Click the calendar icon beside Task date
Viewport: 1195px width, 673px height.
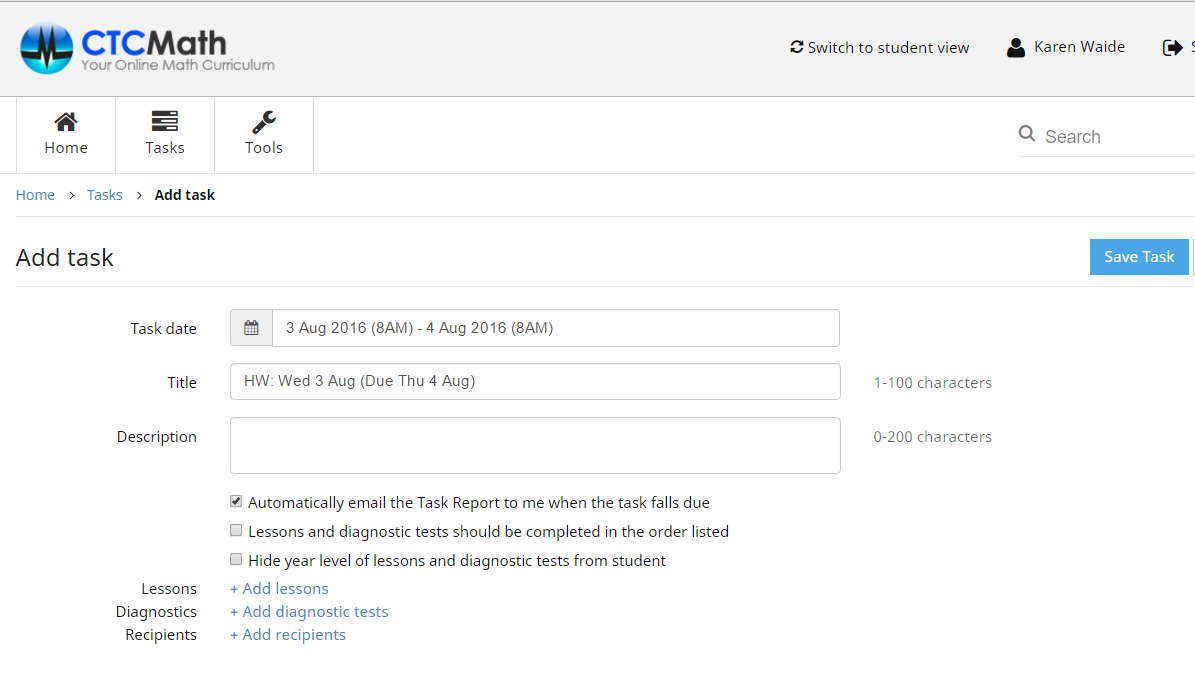pyautogui.click(x=251, y=328)
